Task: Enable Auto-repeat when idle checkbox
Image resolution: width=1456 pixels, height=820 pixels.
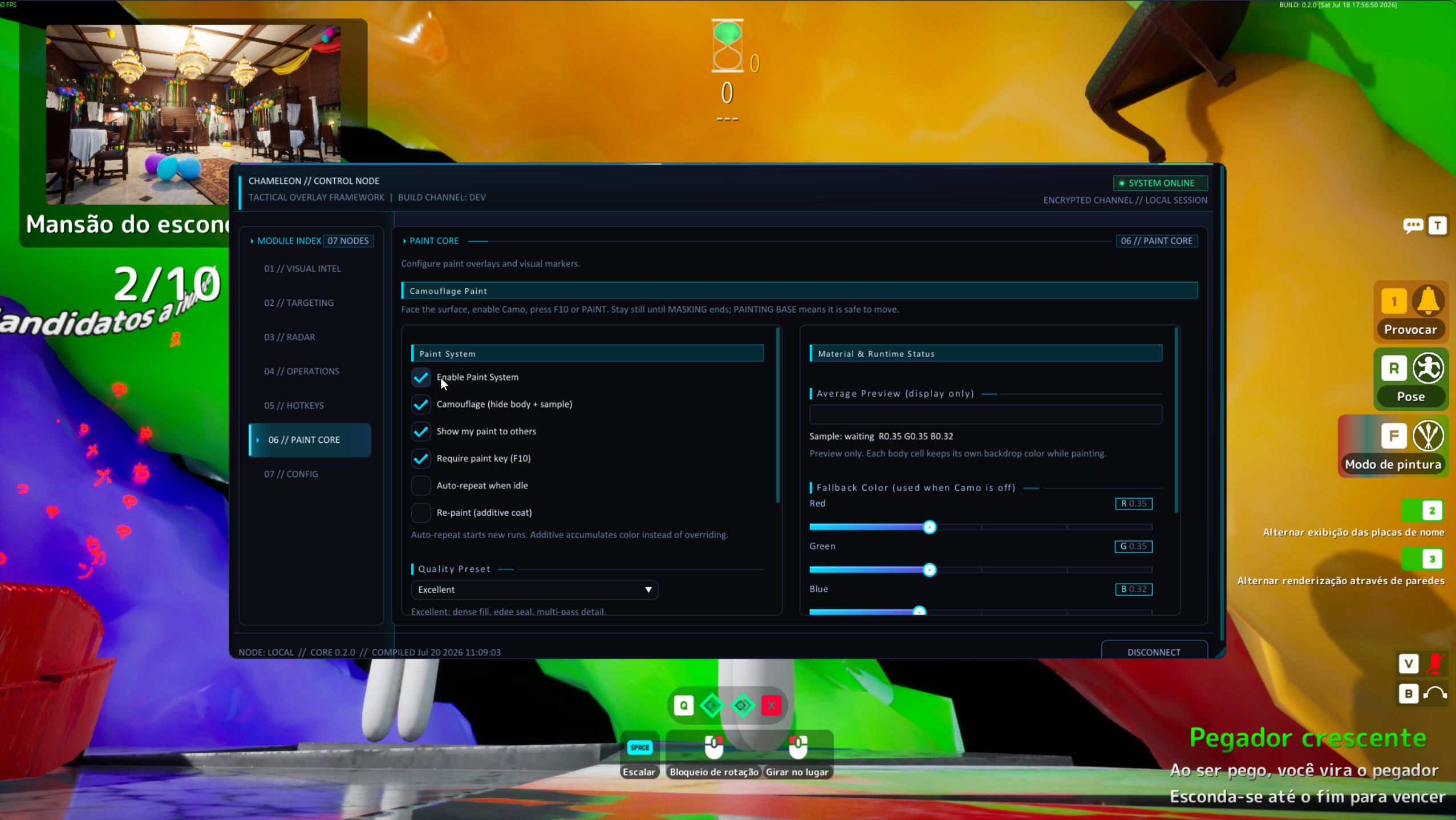Action: pos(421,486)
